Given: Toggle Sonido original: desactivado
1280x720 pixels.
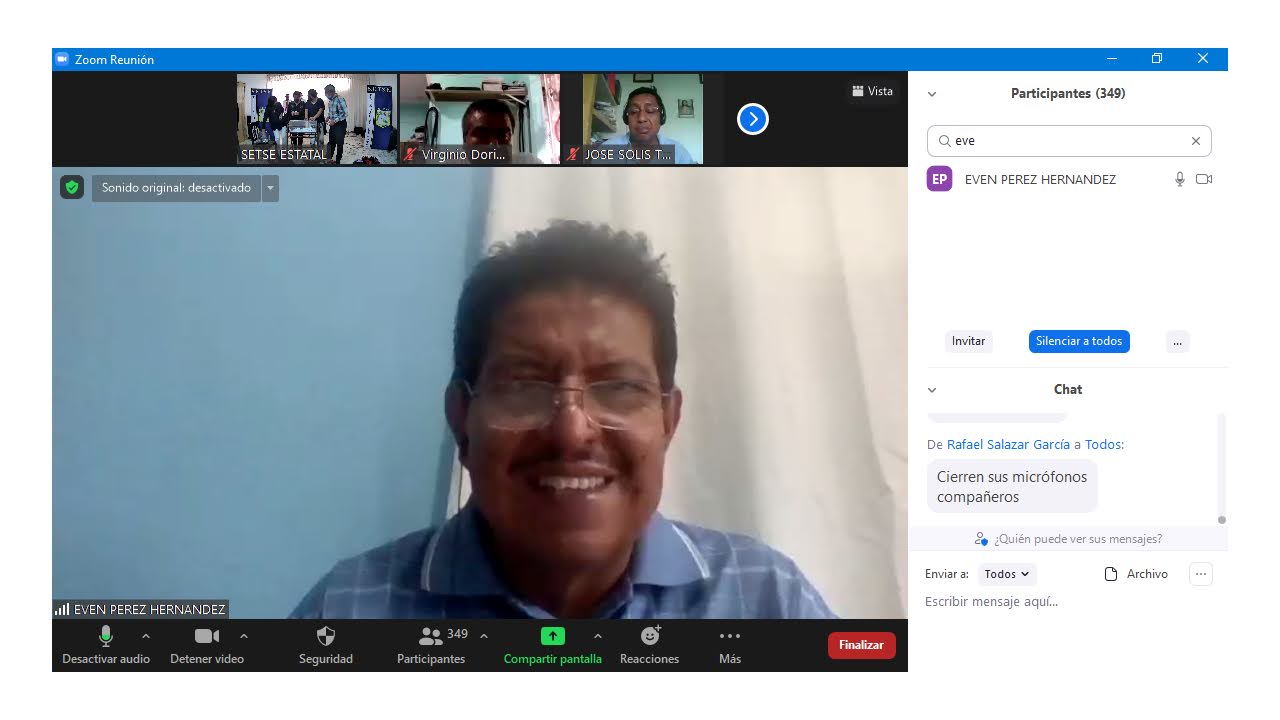Looking at the screenshot, I should coord(176,188).
